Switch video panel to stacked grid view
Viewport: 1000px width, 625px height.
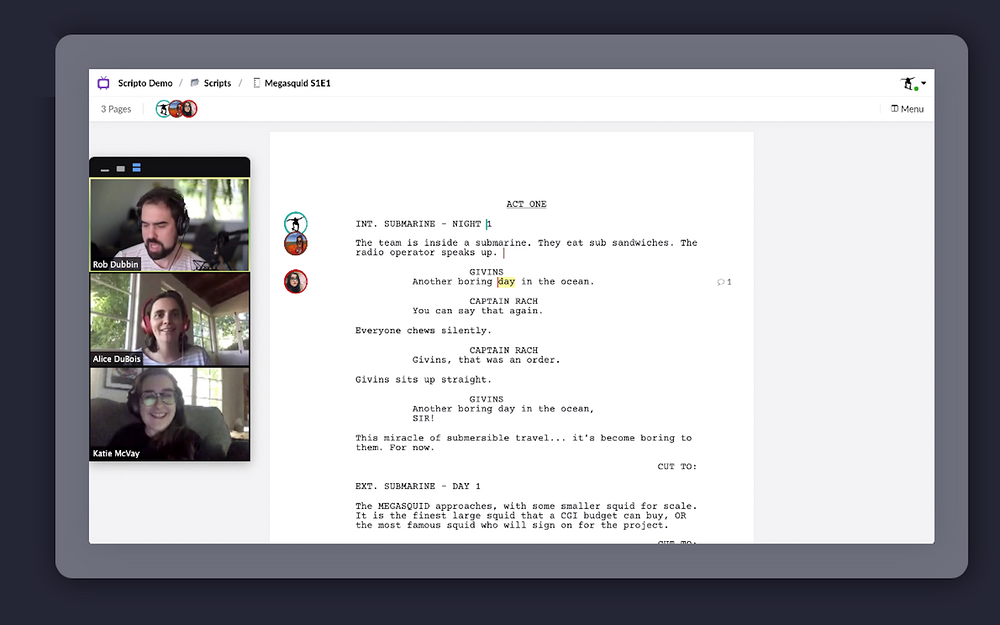[136, 168]
